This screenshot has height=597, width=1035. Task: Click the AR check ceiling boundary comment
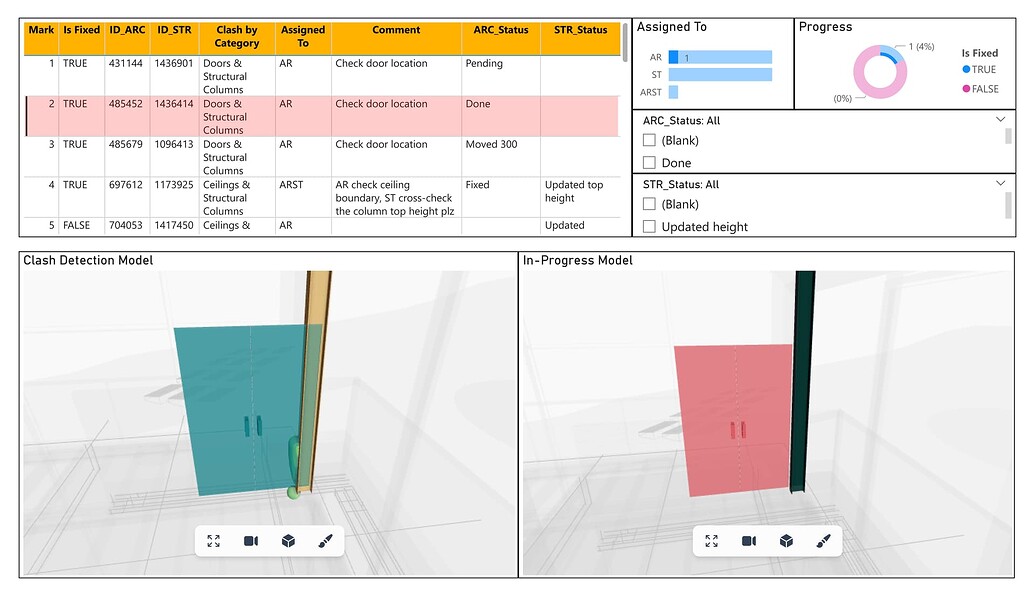pyautogui.click(x=394, y=197)
